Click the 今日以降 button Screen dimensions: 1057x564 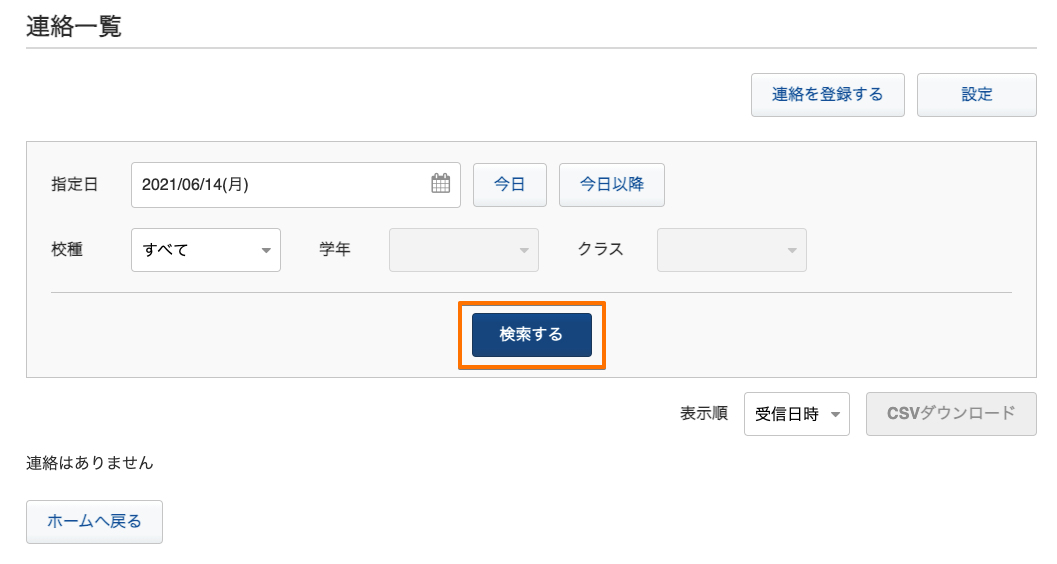611,185
